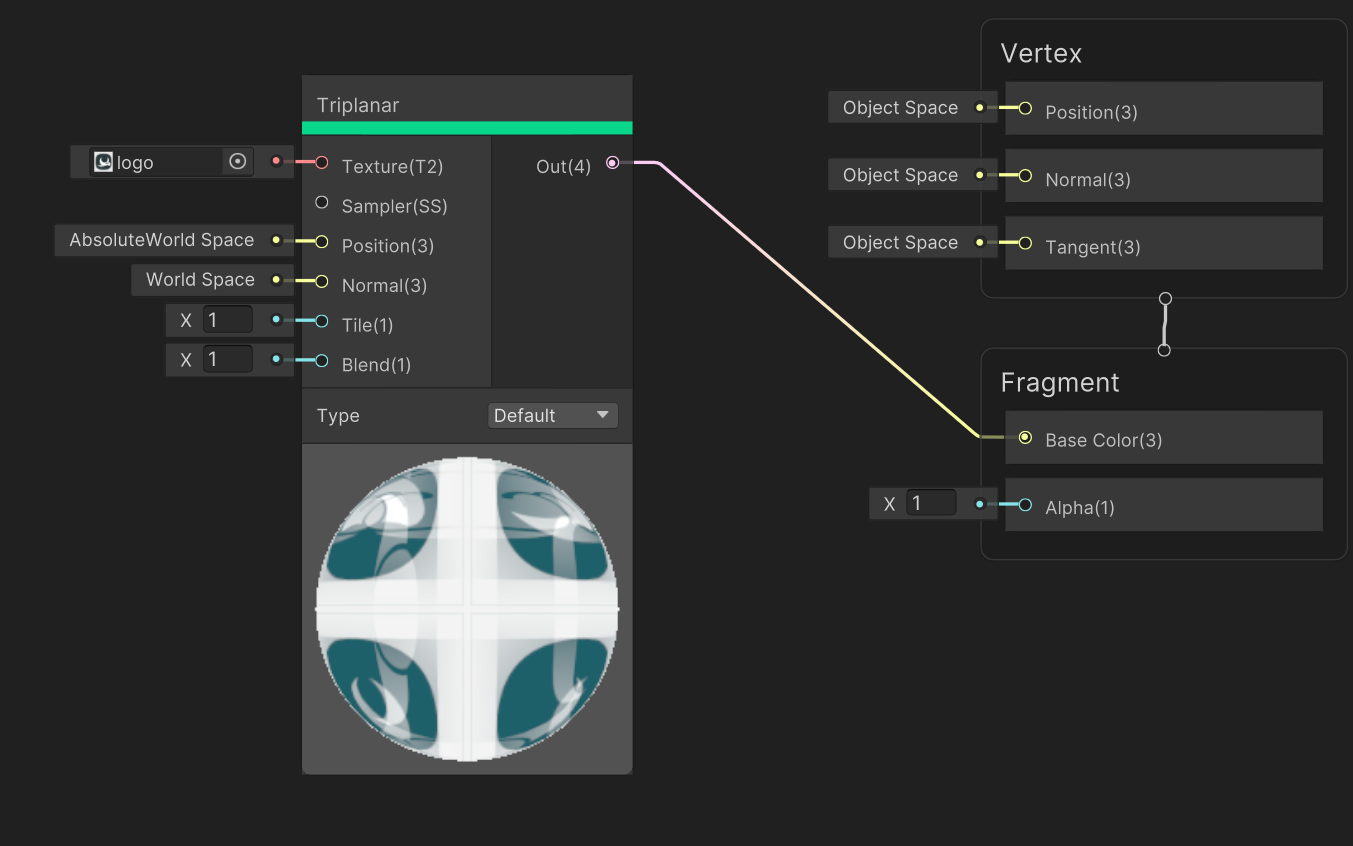Select the Out(4) output port
Screen dimensions: 1353x846
click(612, 163)
